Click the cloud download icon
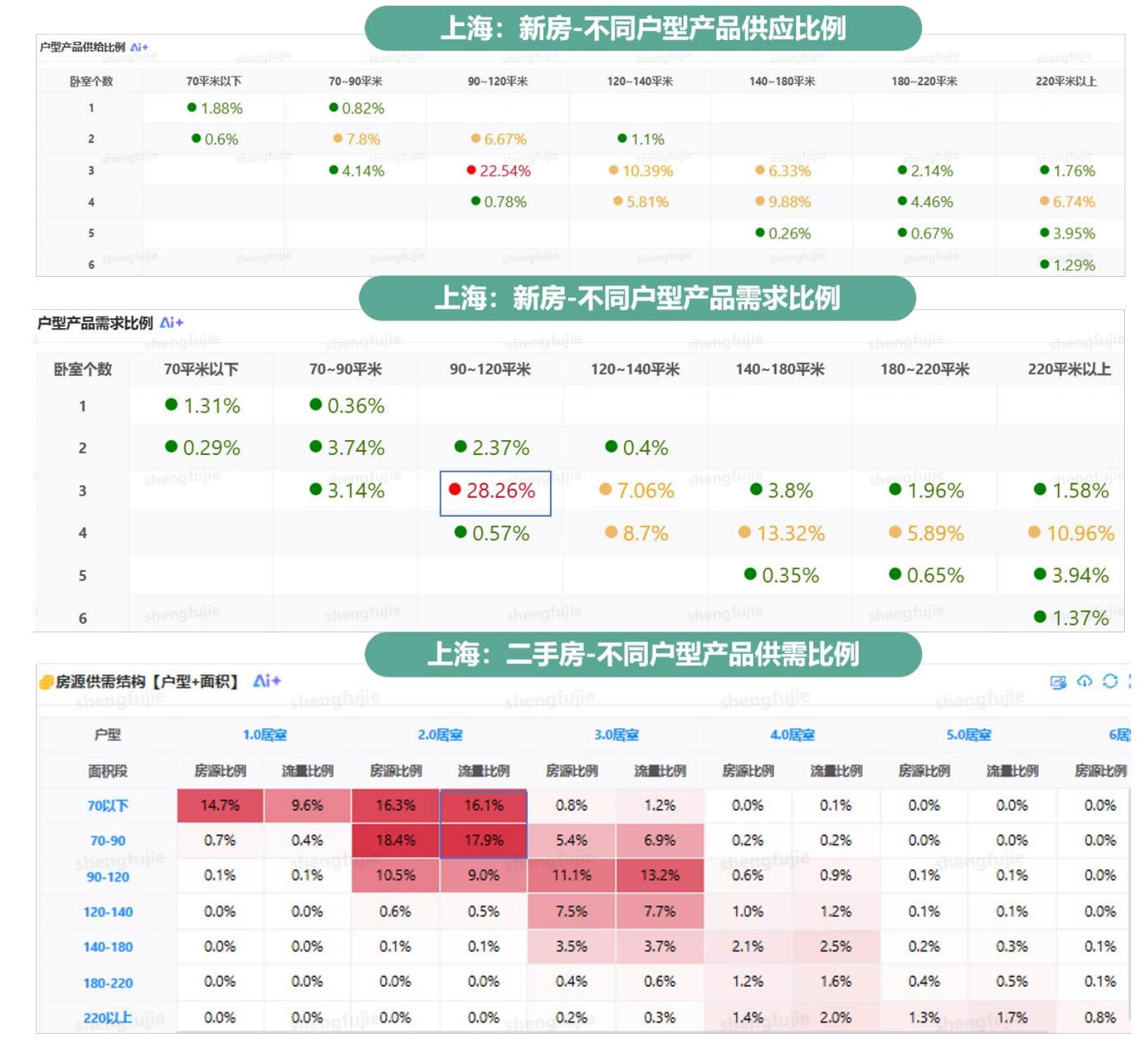Image resolution: width=1148 pixels, height=1052 pixels. click(x=1085, y=681)
